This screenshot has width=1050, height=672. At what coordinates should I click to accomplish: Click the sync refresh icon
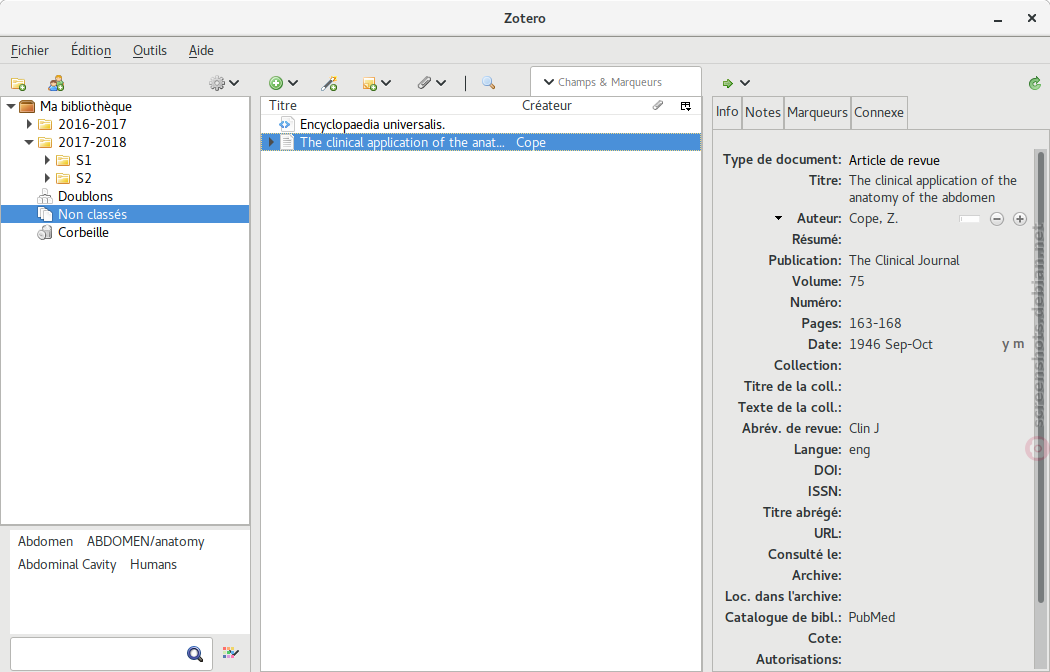[1035, 83]
